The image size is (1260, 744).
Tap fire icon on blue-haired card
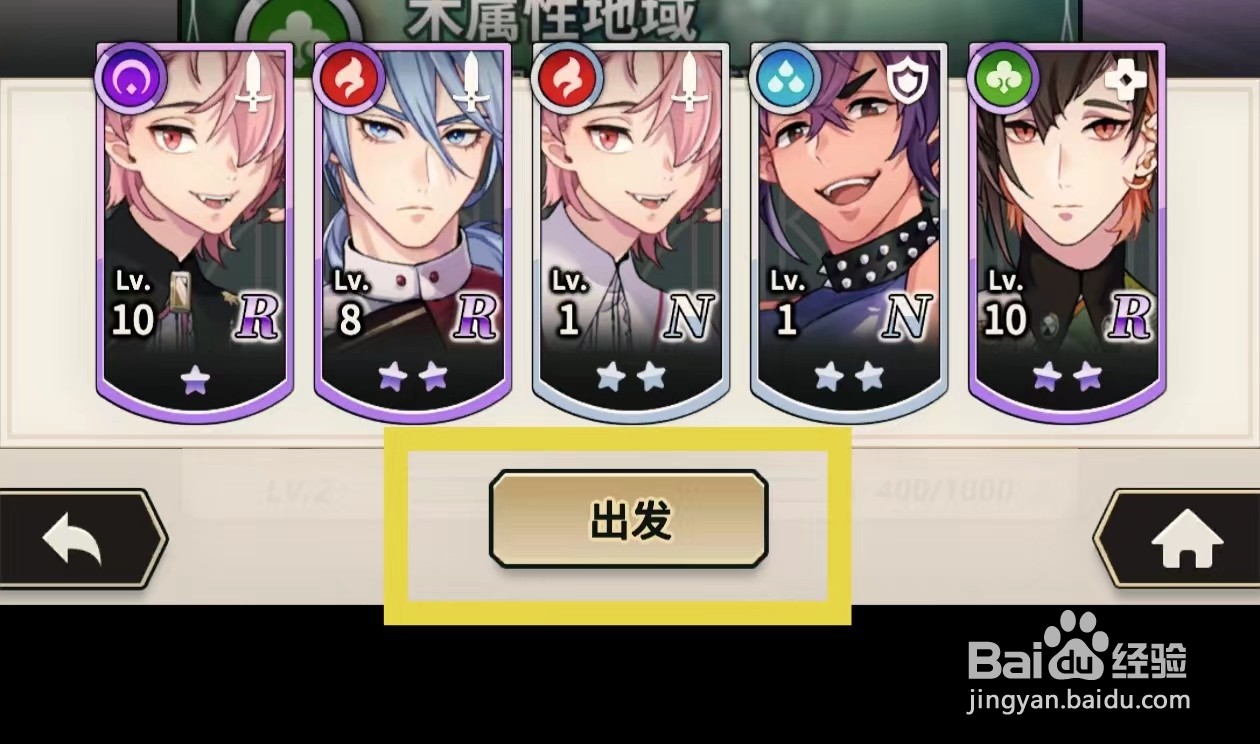[x=348, y=77]
